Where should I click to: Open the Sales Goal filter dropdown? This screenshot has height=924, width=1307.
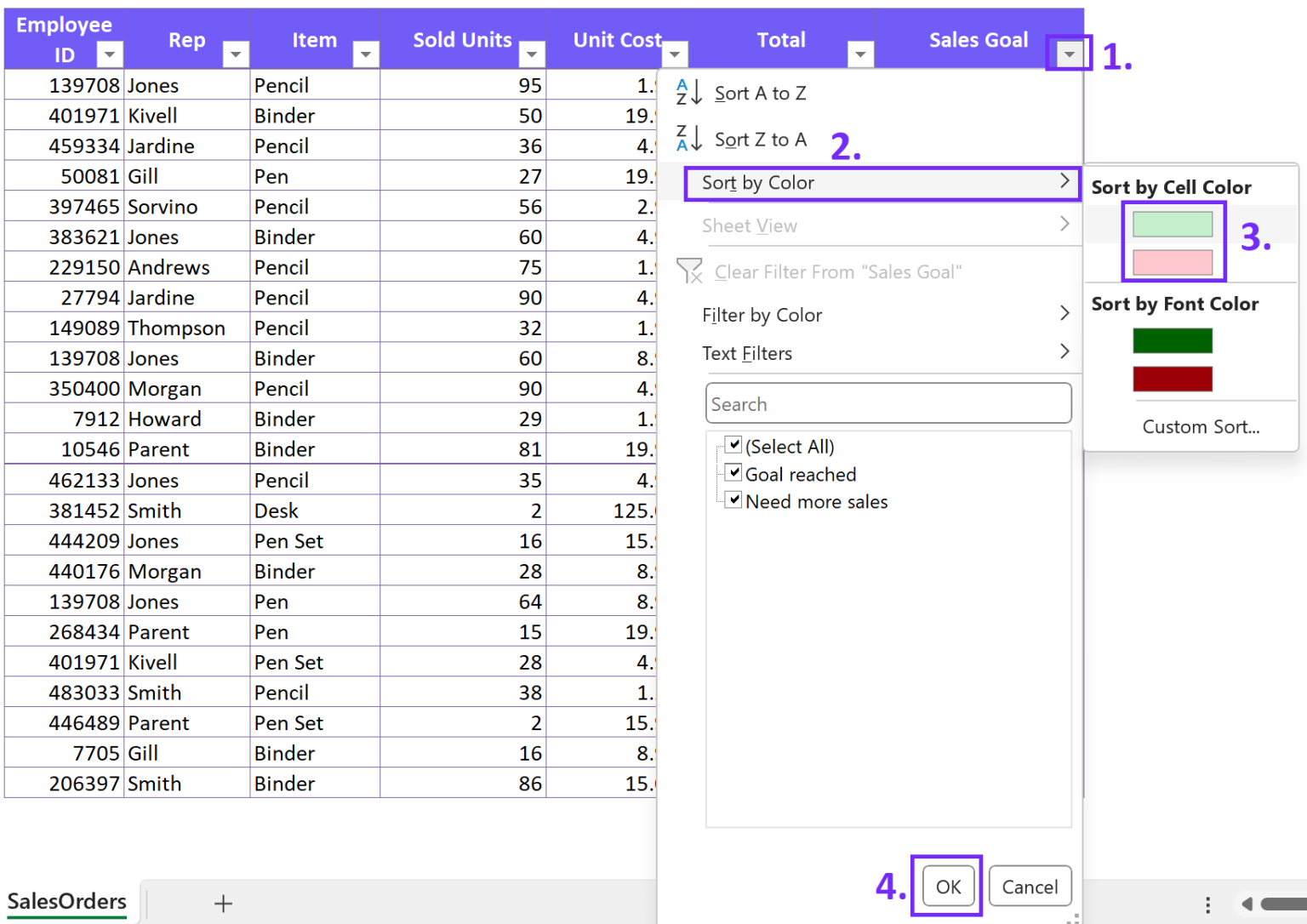point(1069,54)
